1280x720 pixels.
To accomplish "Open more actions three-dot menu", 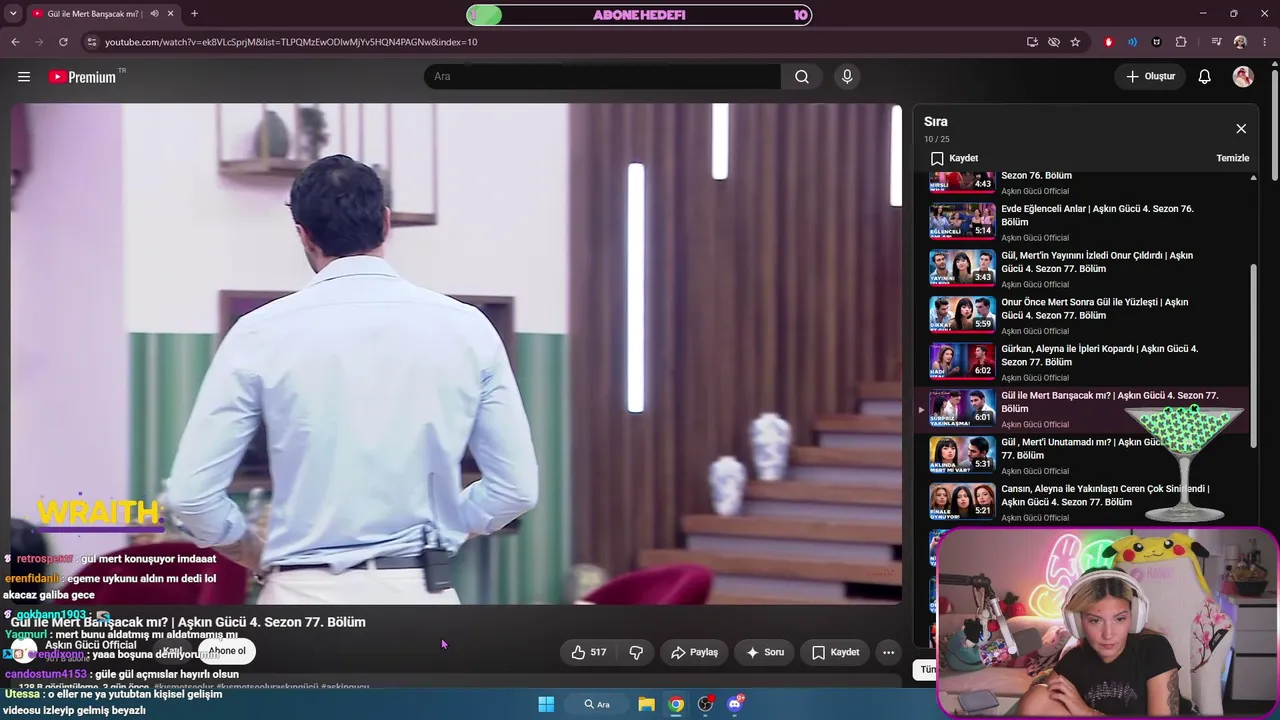I will (x=888, y=652).
